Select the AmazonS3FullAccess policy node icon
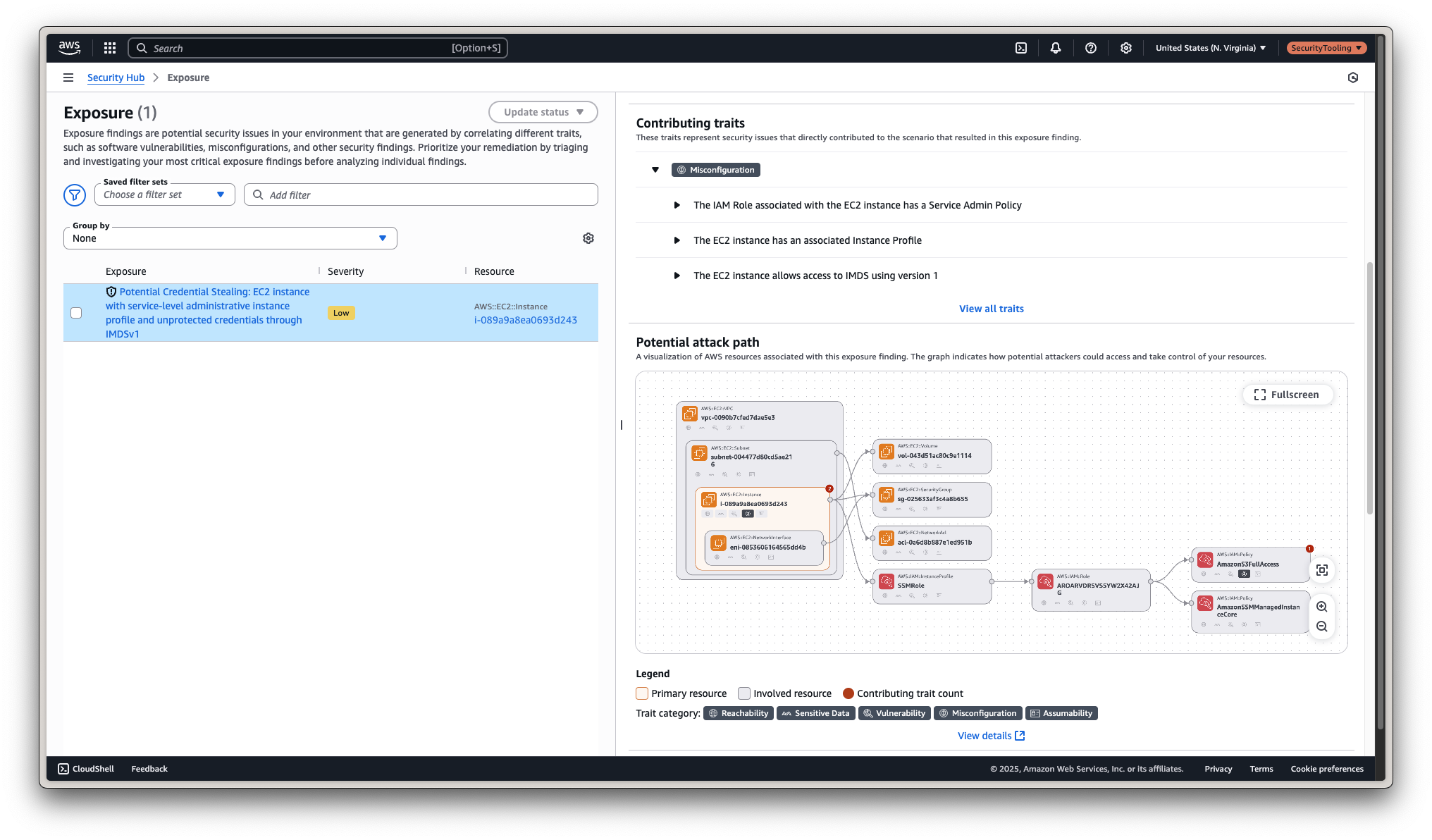The height and width of the screenshot is (840, 1432). coord(1206,560)
